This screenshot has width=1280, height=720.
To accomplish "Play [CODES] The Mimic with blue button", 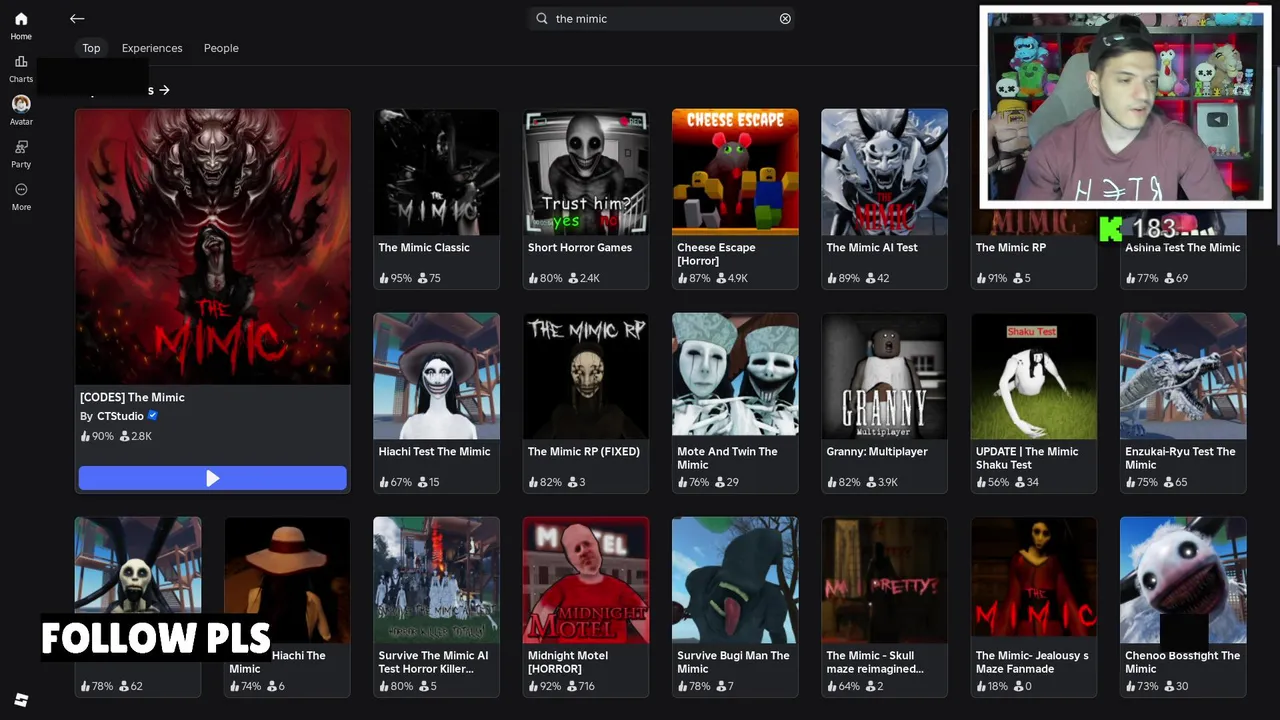I will point(213,479).
